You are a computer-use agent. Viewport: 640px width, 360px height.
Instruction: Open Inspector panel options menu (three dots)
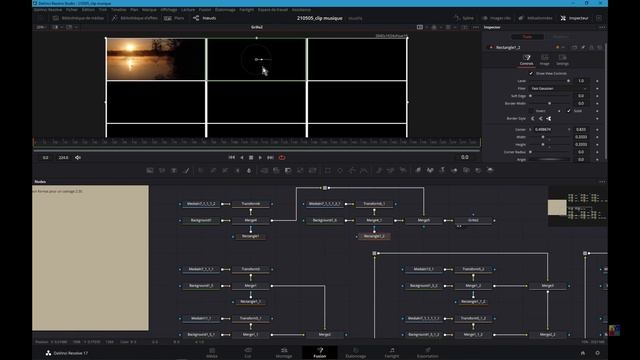pos(602,27)
